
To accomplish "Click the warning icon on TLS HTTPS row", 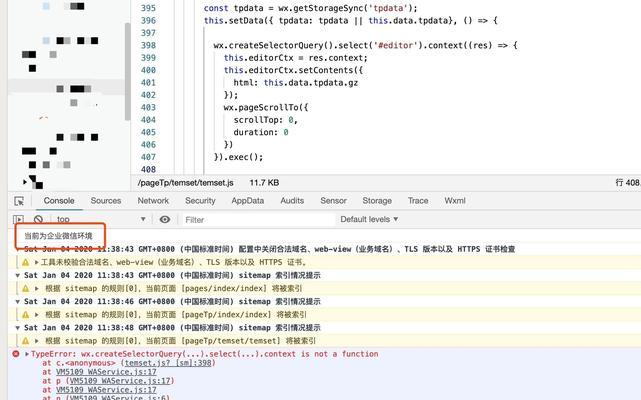I will click(25, 263).
